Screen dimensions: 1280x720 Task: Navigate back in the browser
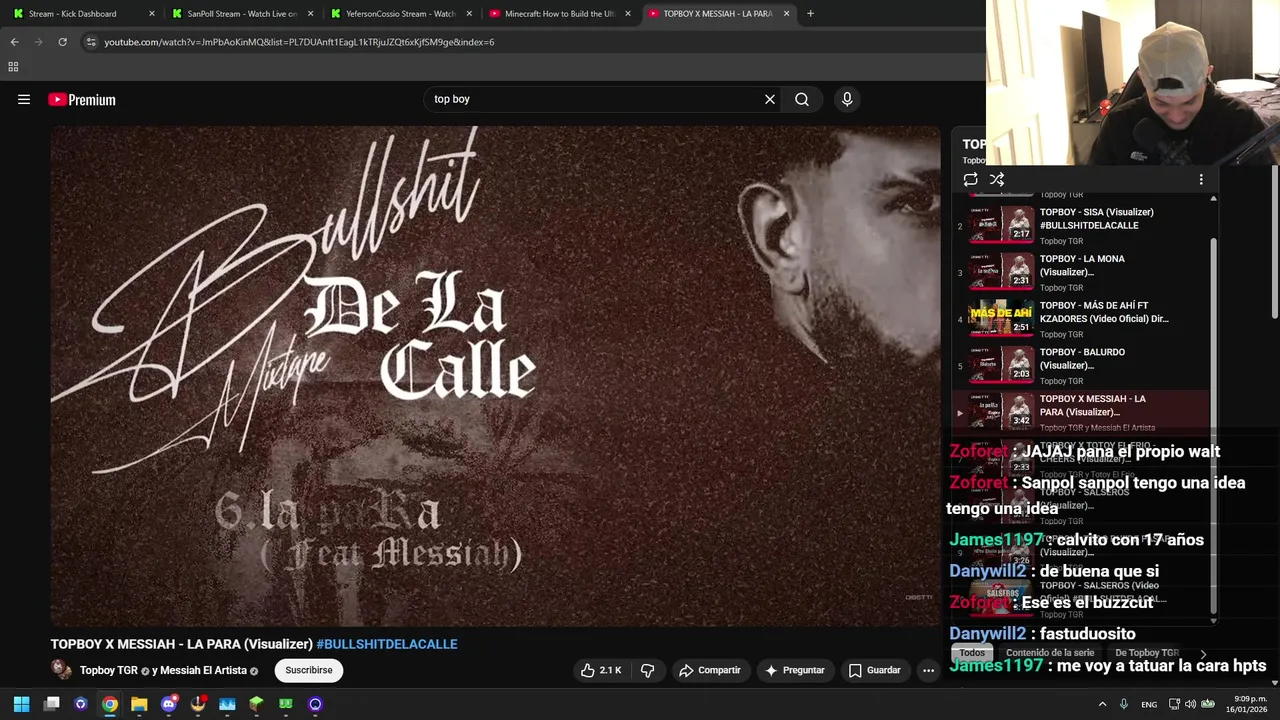14,42
